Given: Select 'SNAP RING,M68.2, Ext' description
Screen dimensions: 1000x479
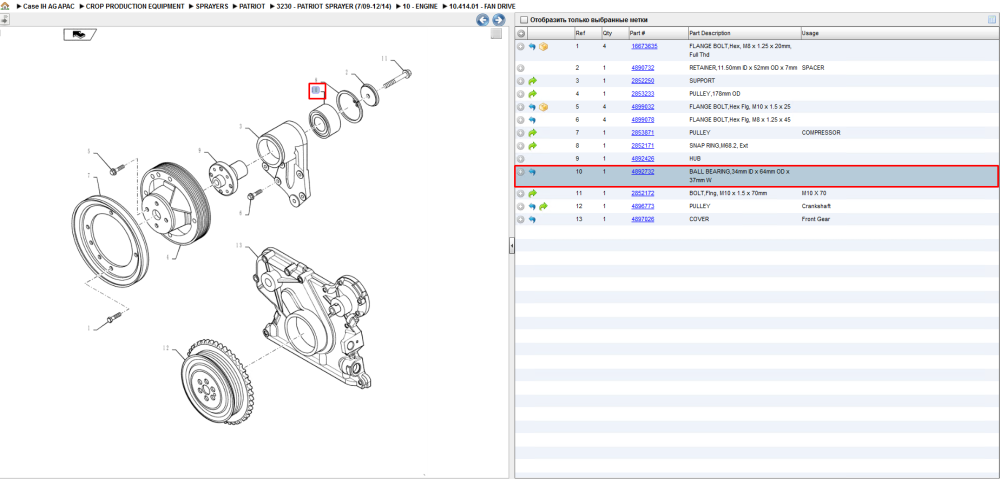Looking at the screenshot, I should [719, 145].
